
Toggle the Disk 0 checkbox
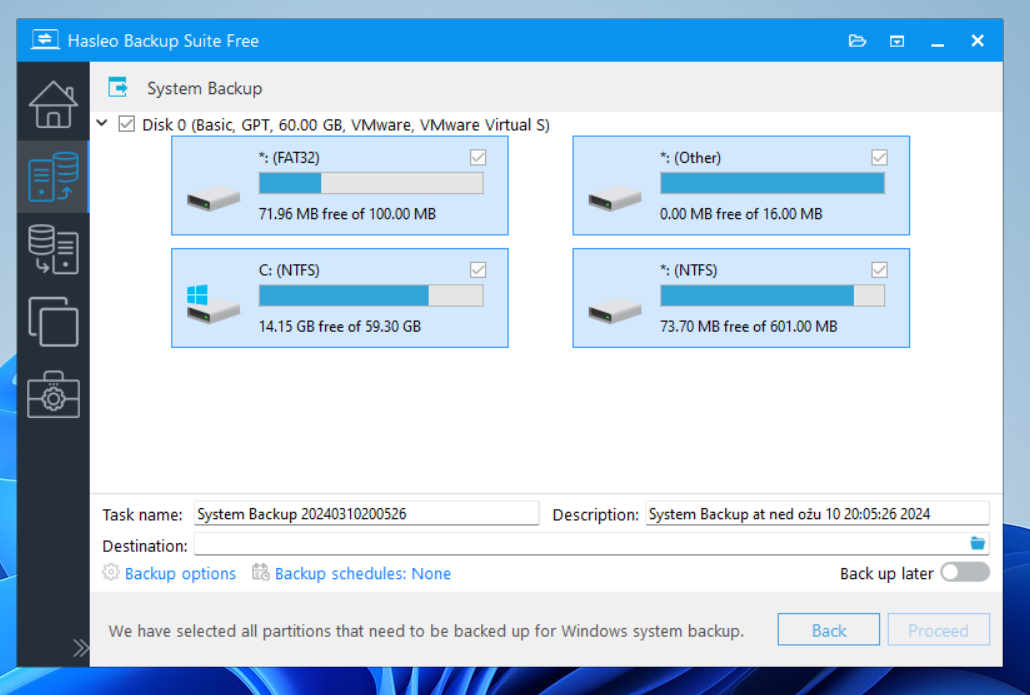[x=126, y=123]
